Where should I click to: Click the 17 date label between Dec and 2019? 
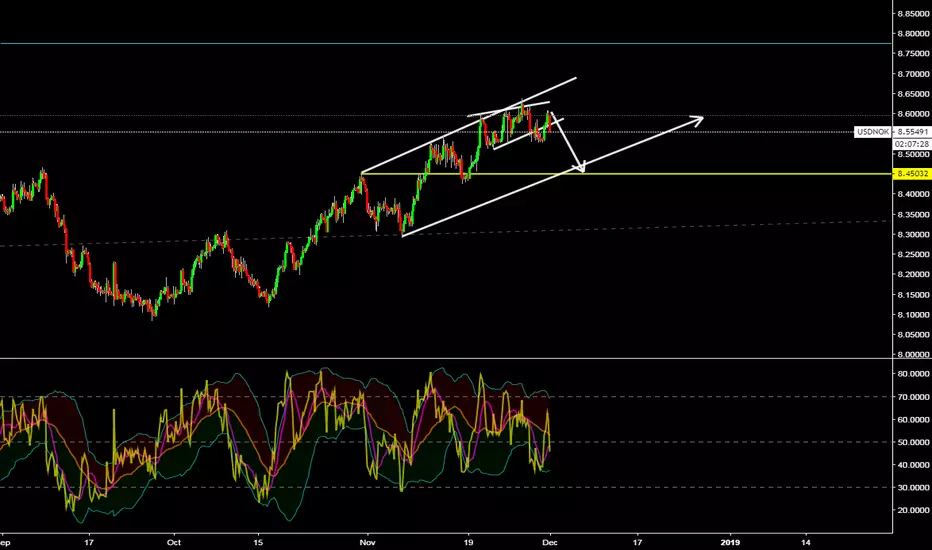(637, 542)
